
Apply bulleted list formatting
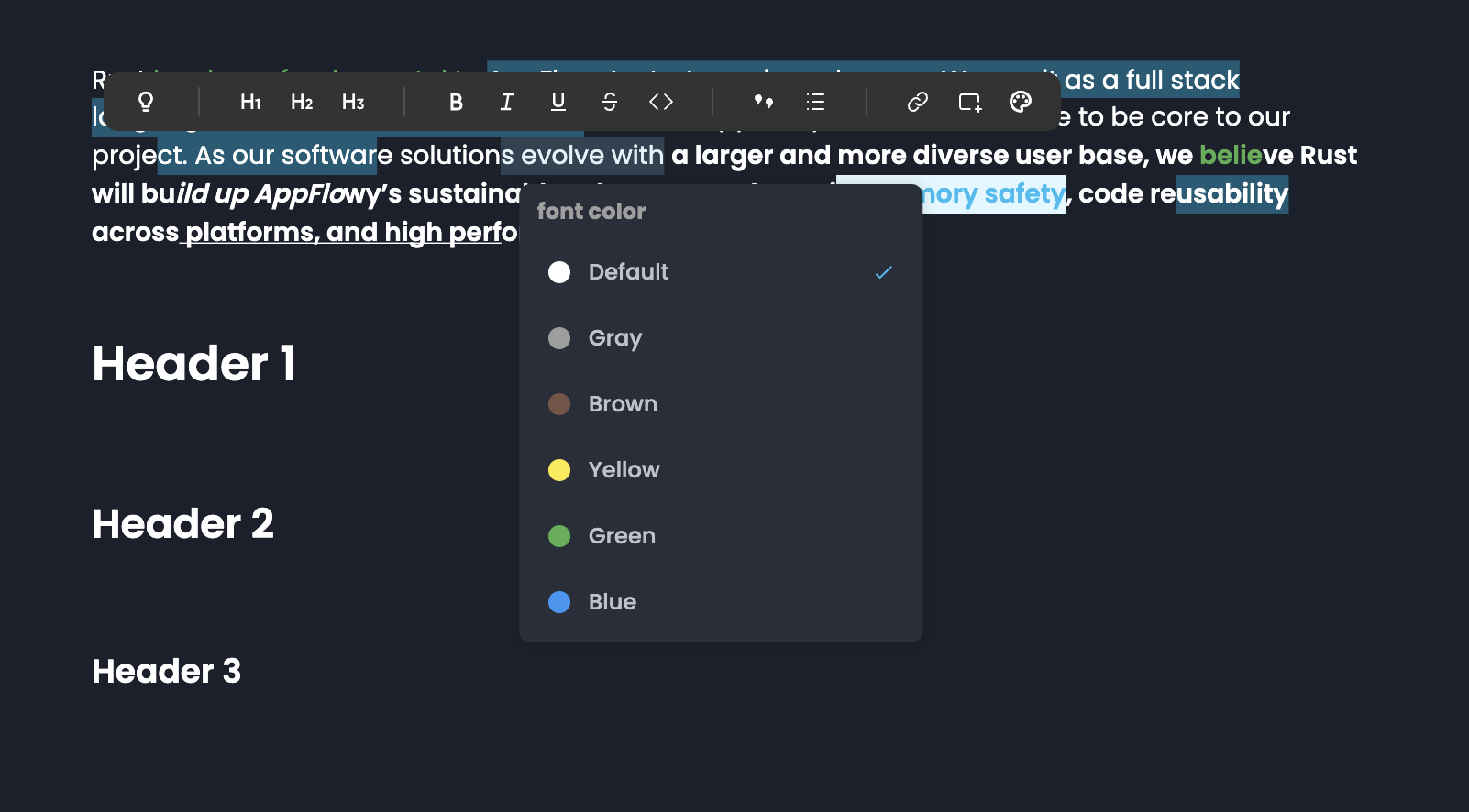815,102
